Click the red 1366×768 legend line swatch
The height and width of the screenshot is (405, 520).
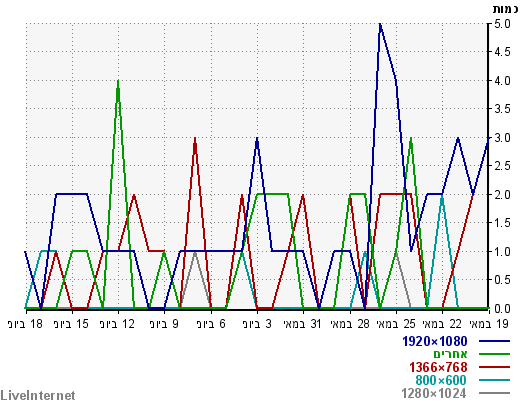[495, 367]
